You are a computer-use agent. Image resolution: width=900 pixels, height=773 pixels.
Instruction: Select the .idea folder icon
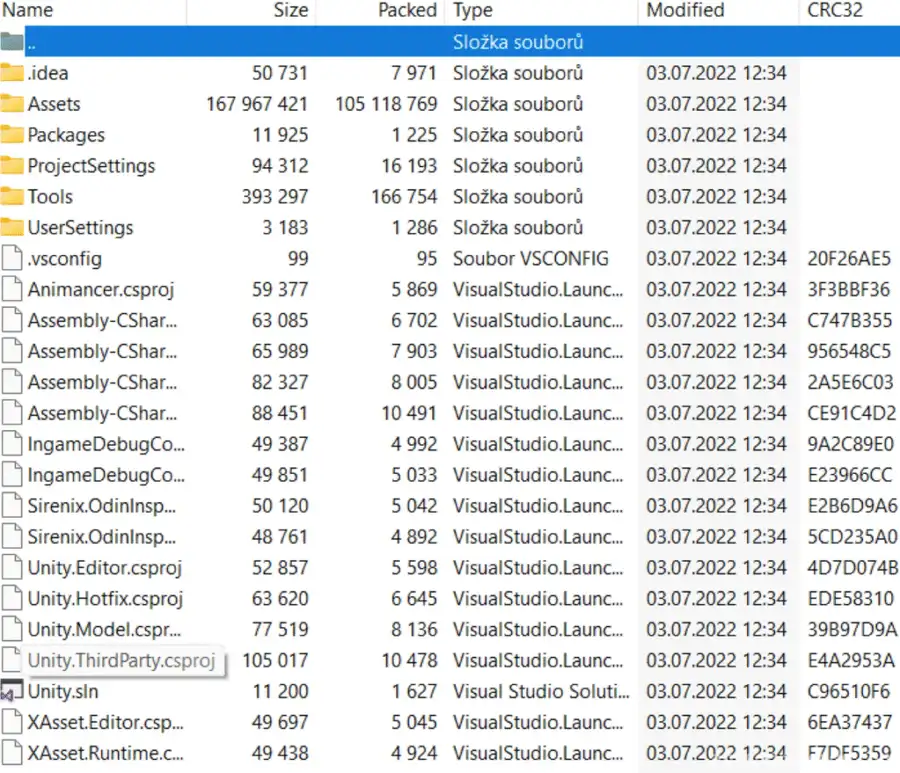(x=12, y=73)
